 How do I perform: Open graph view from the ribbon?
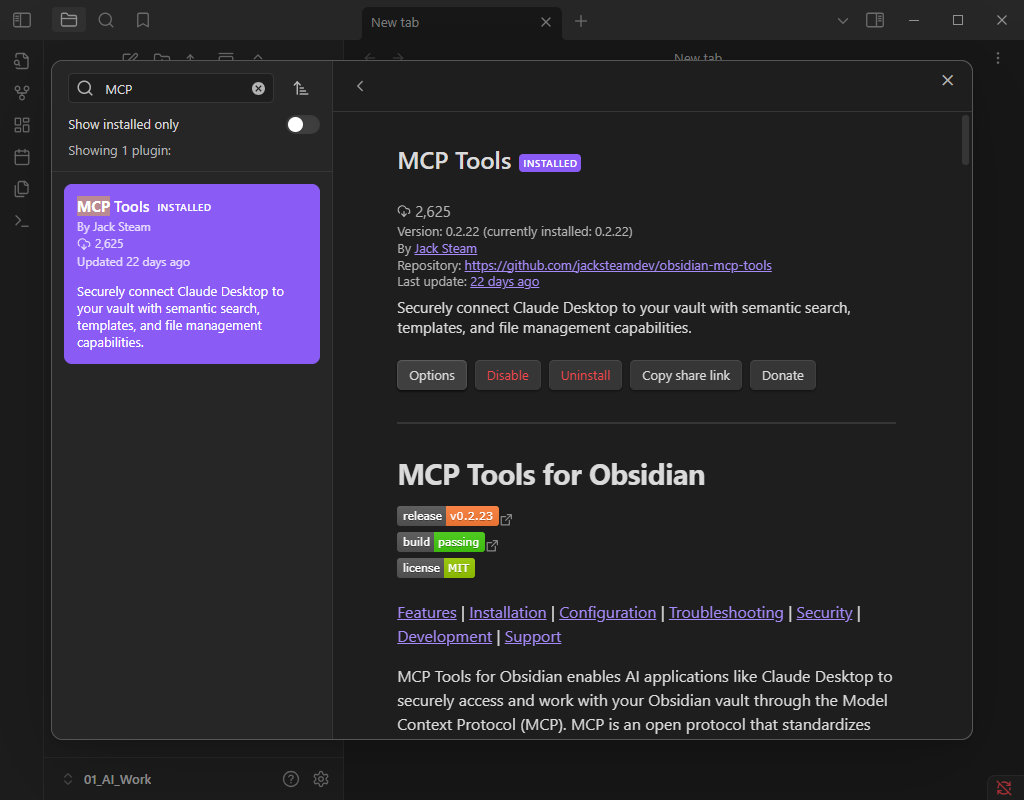point(22,93)
